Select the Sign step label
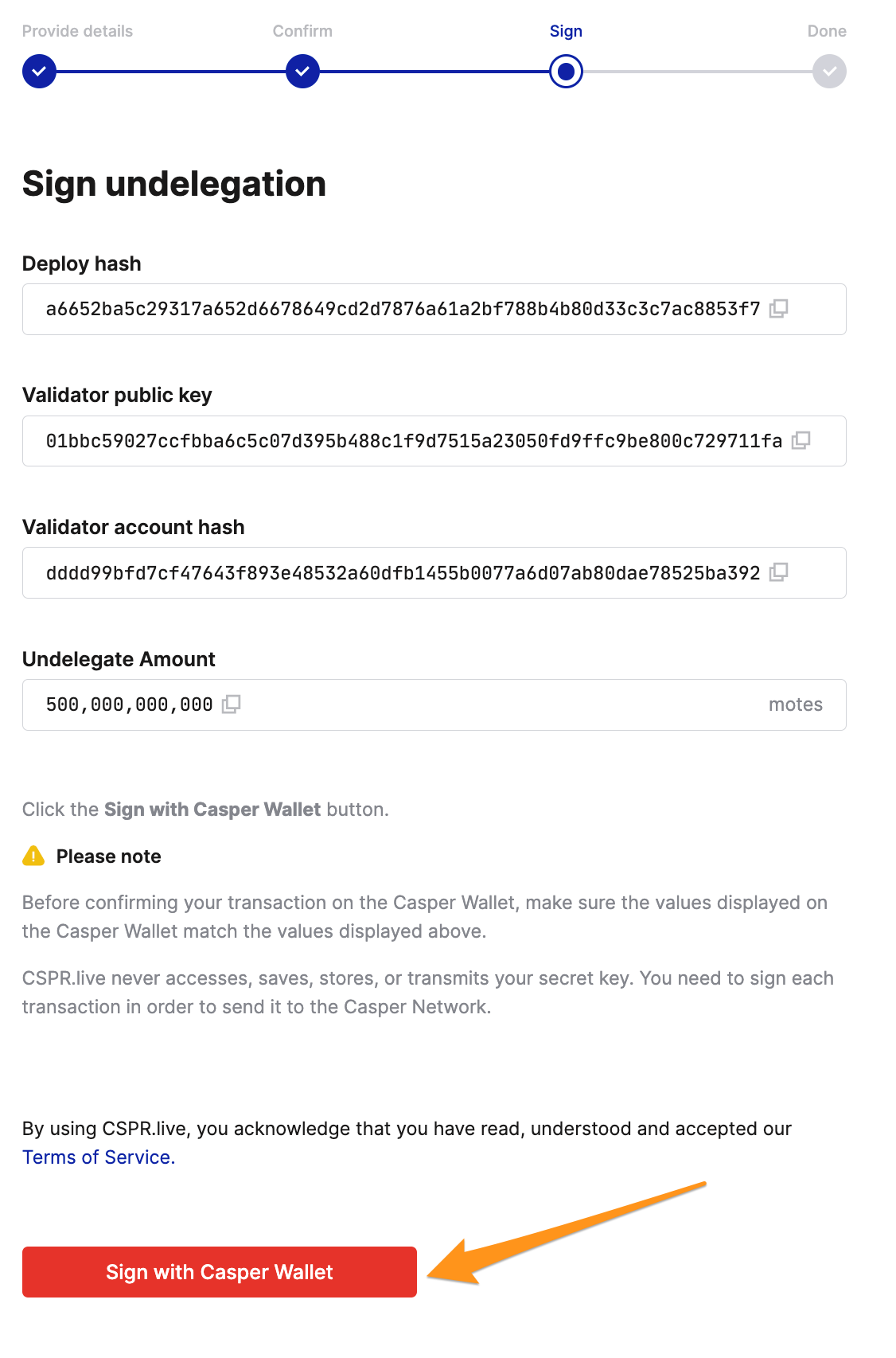 [566, 31]
